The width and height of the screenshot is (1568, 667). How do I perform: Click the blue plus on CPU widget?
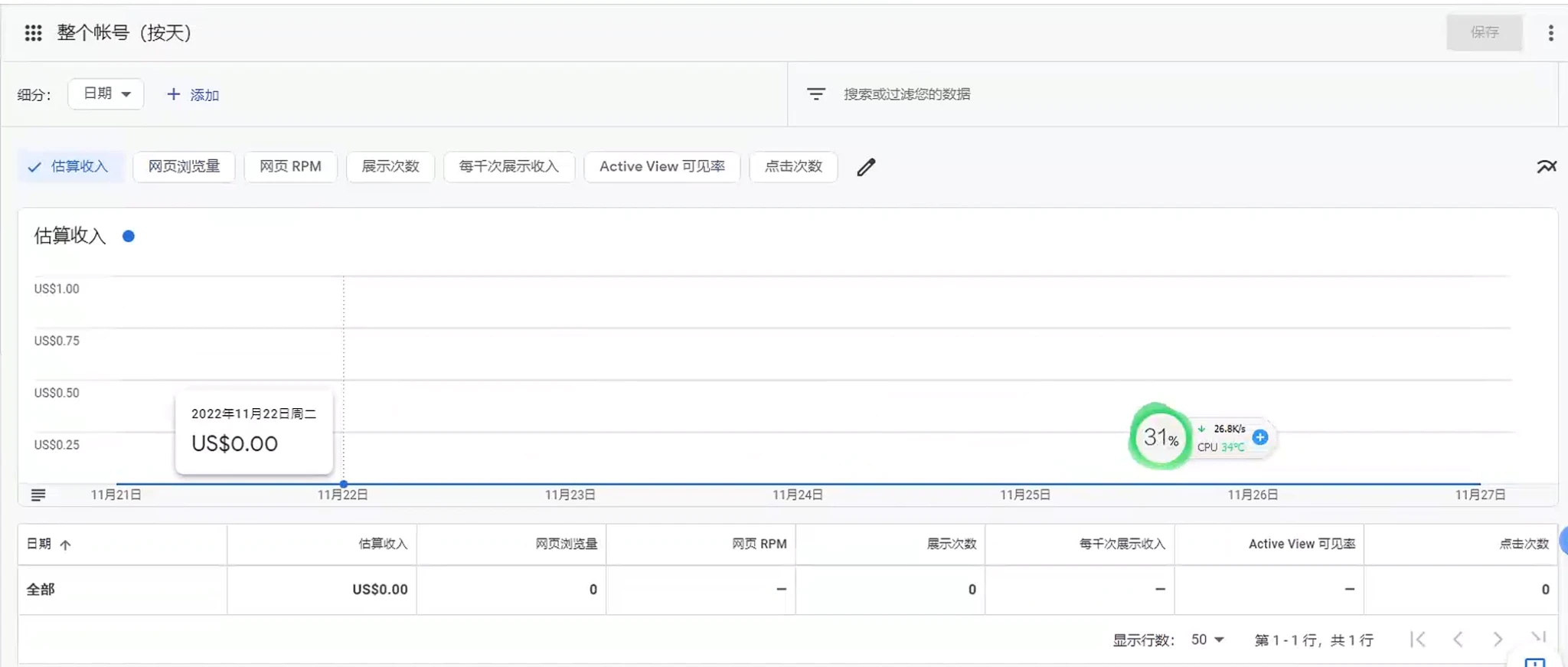[1260, 437]
